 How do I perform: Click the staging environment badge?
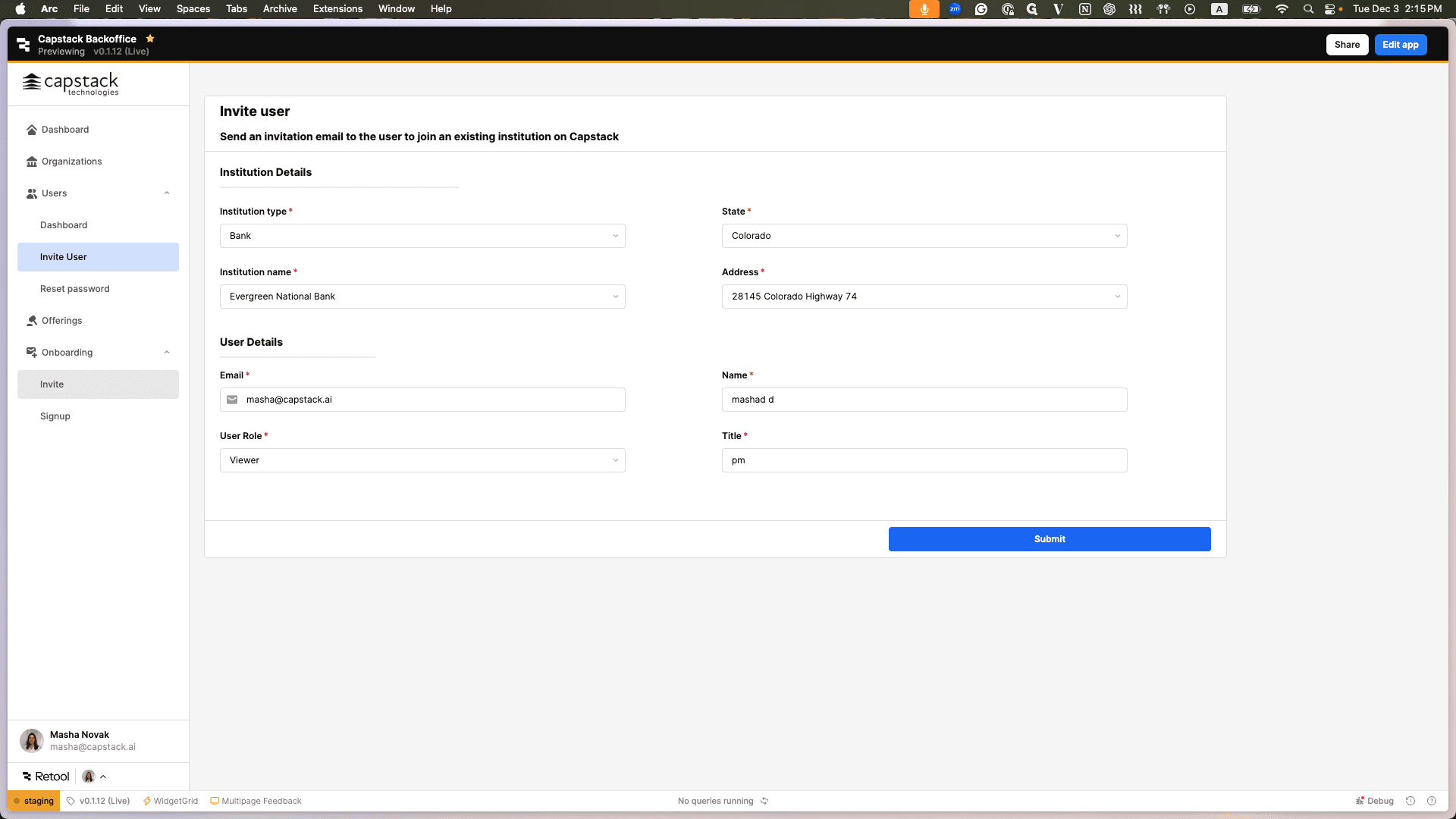(33, 801)
